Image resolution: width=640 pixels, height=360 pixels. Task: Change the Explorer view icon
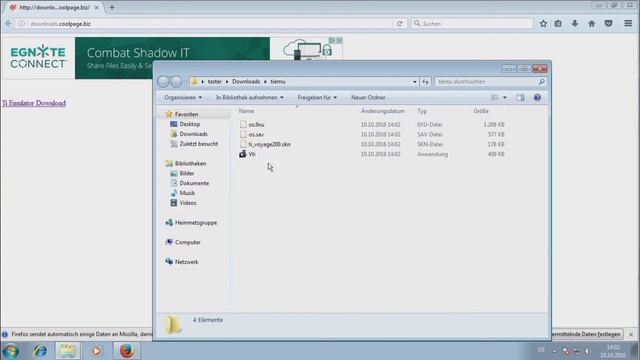[x=495, y=98]
